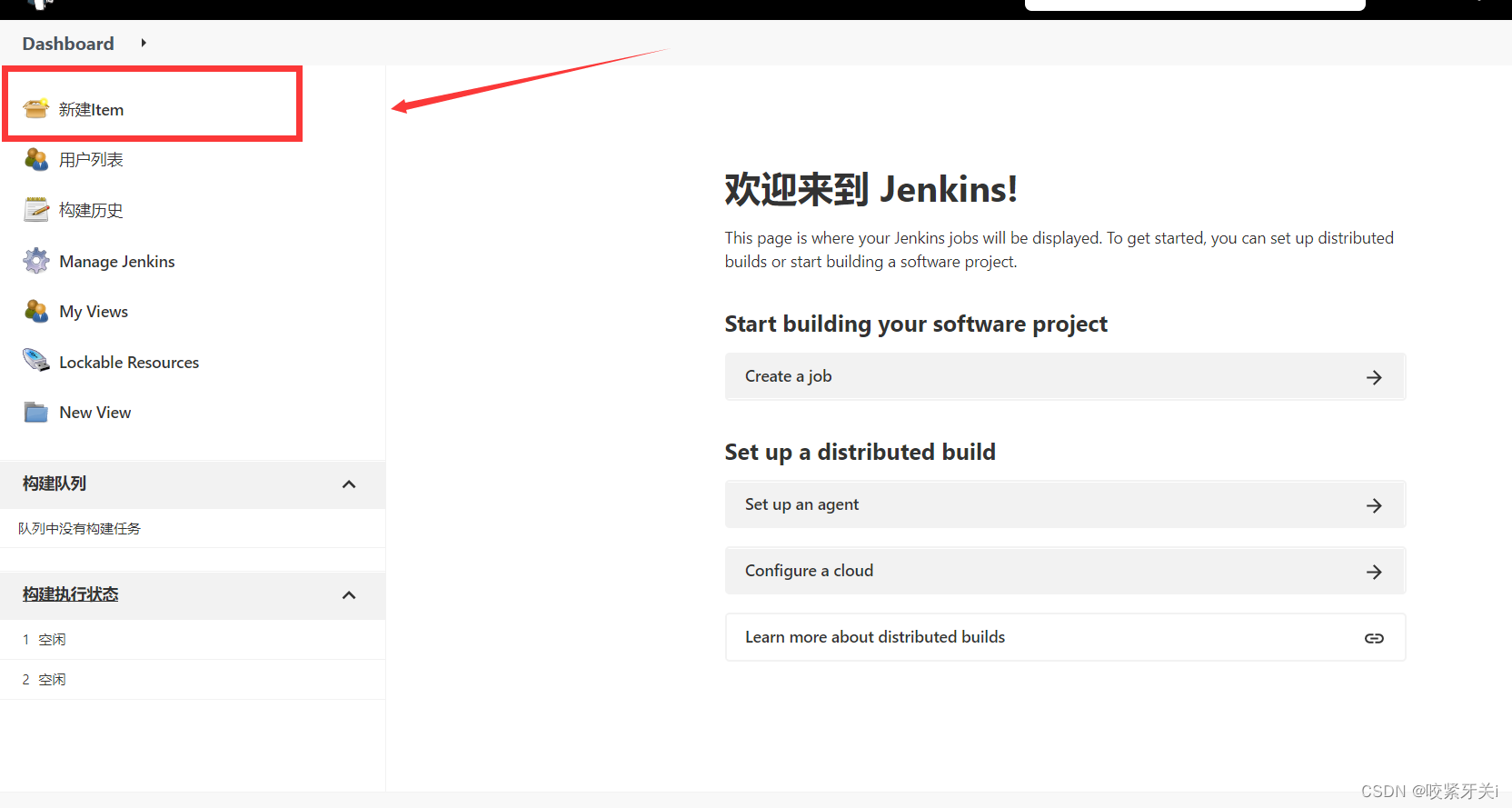The width and height of the screenshot is (1512, 808).
Task: Click the top search field
Action: (x=1195, y=5)
